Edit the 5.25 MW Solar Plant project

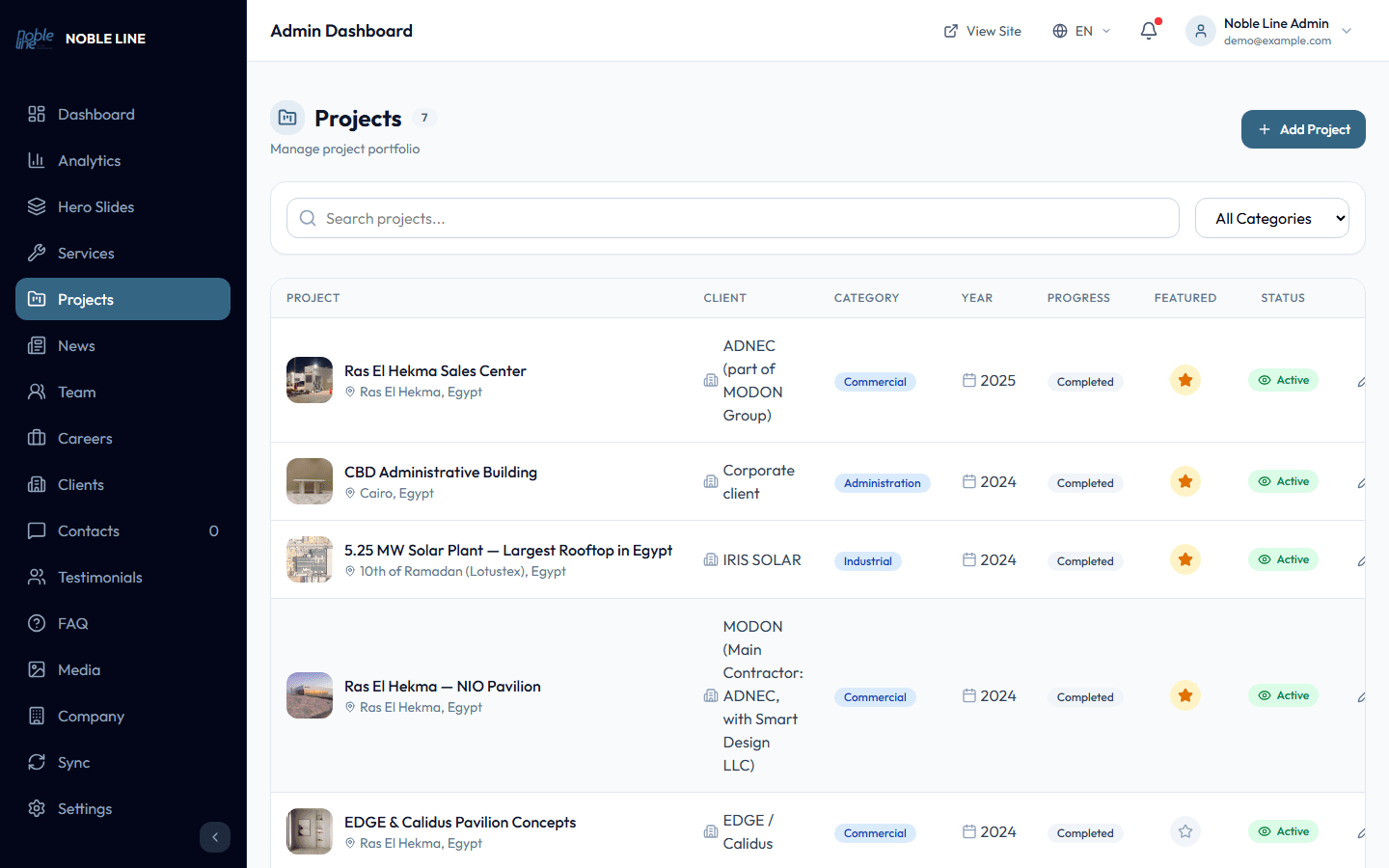pyautogui.click(x=1361, y=561)
